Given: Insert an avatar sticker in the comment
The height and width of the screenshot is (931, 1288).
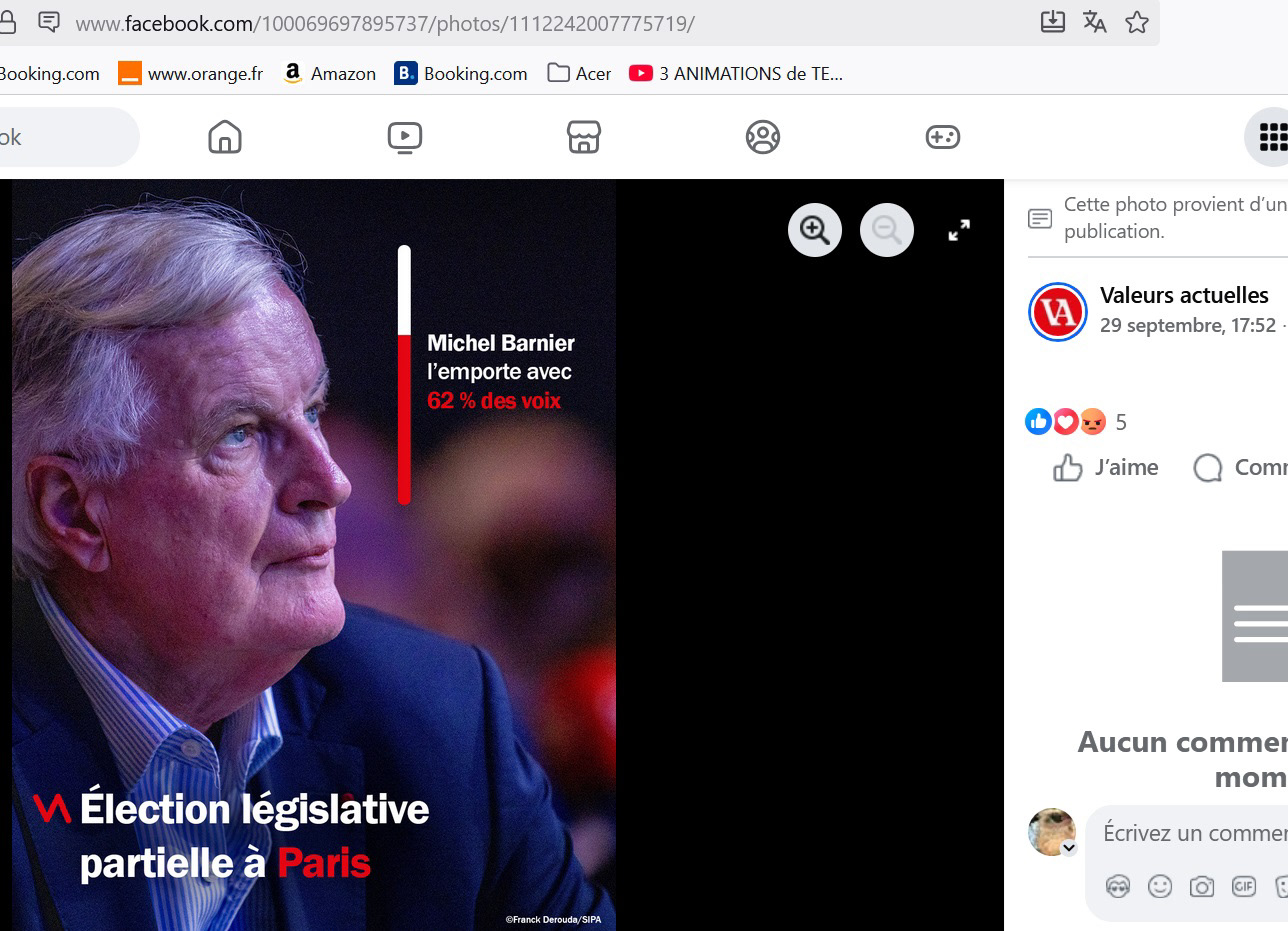Looking at the screenshot, I should (x=1118, y=886).
